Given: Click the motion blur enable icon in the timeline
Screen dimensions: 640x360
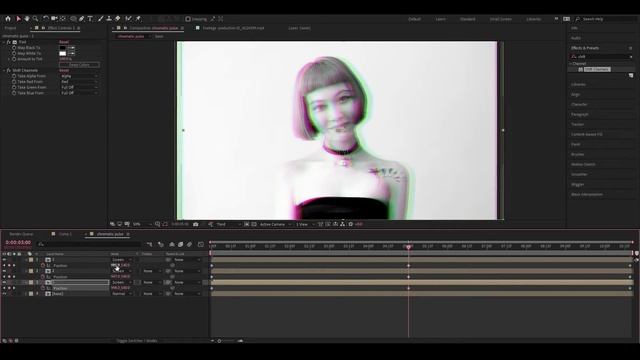Looking at the screenshot, I should [x=189, y=244].
